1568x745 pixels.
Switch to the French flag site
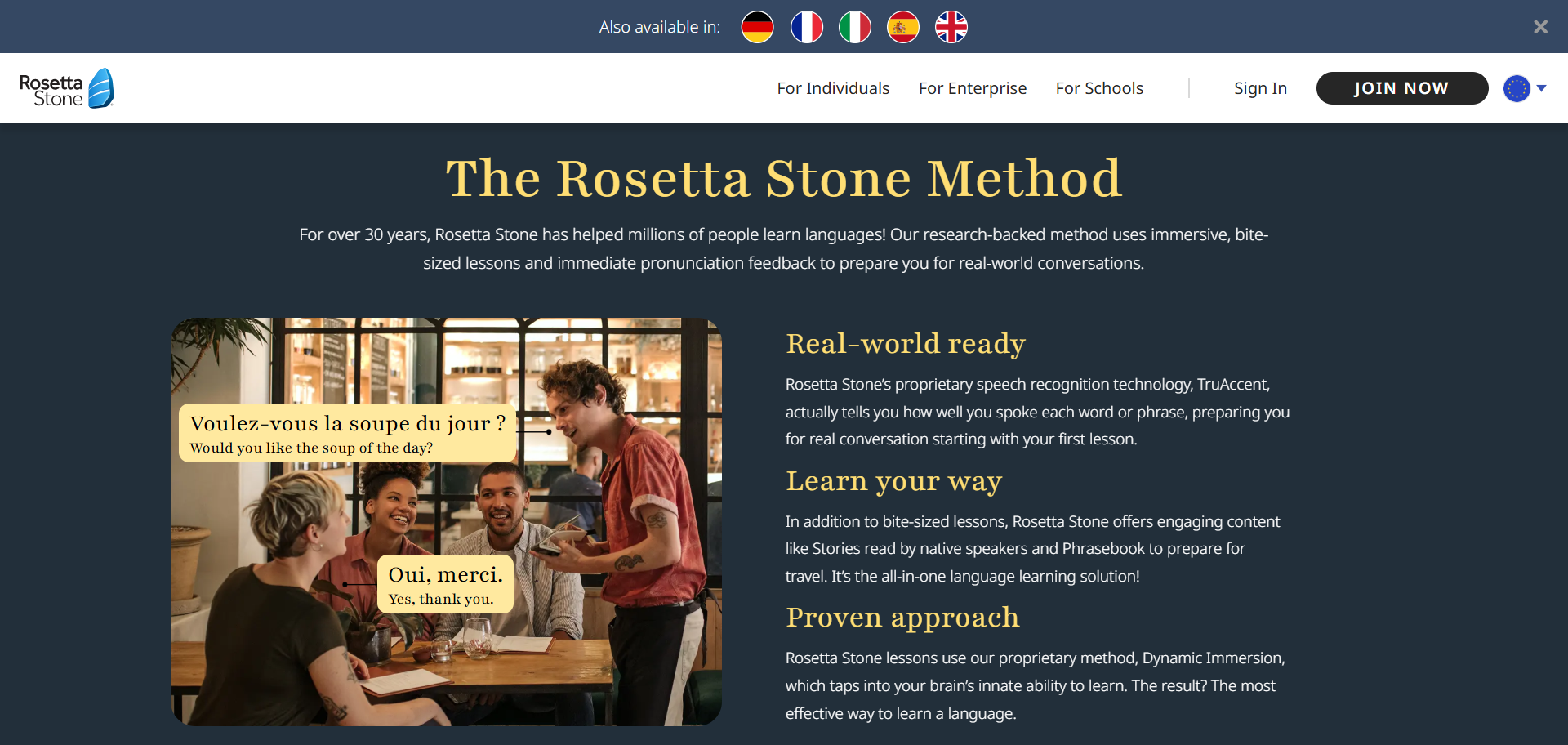[806, 27]
